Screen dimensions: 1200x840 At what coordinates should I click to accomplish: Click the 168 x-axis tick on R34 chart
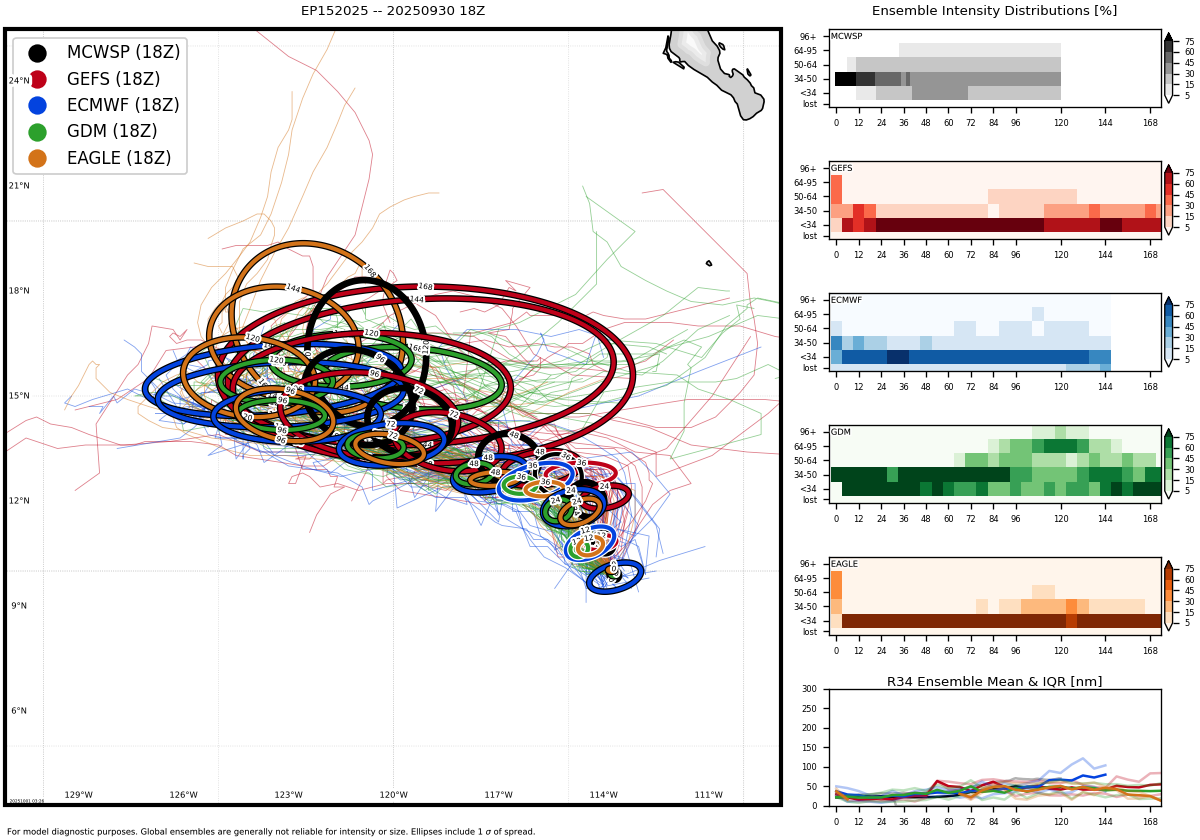point(1150,822)
